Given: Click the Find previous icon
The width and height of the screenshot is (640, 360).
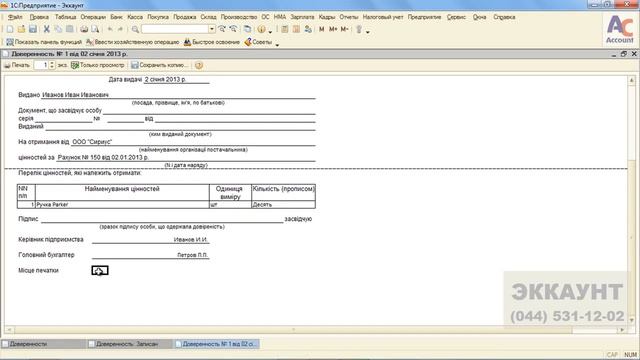Looking at the screenshot, I should pos(233,29).
